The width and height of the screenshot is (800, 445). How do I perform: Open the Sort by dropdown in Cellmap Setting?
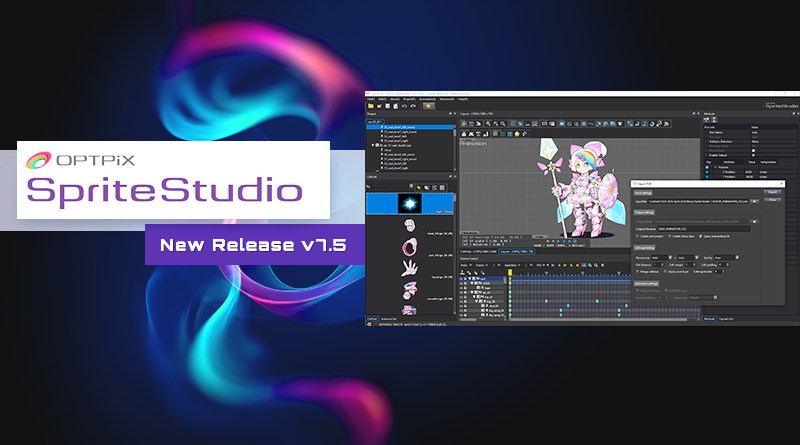tap(727, 258)
